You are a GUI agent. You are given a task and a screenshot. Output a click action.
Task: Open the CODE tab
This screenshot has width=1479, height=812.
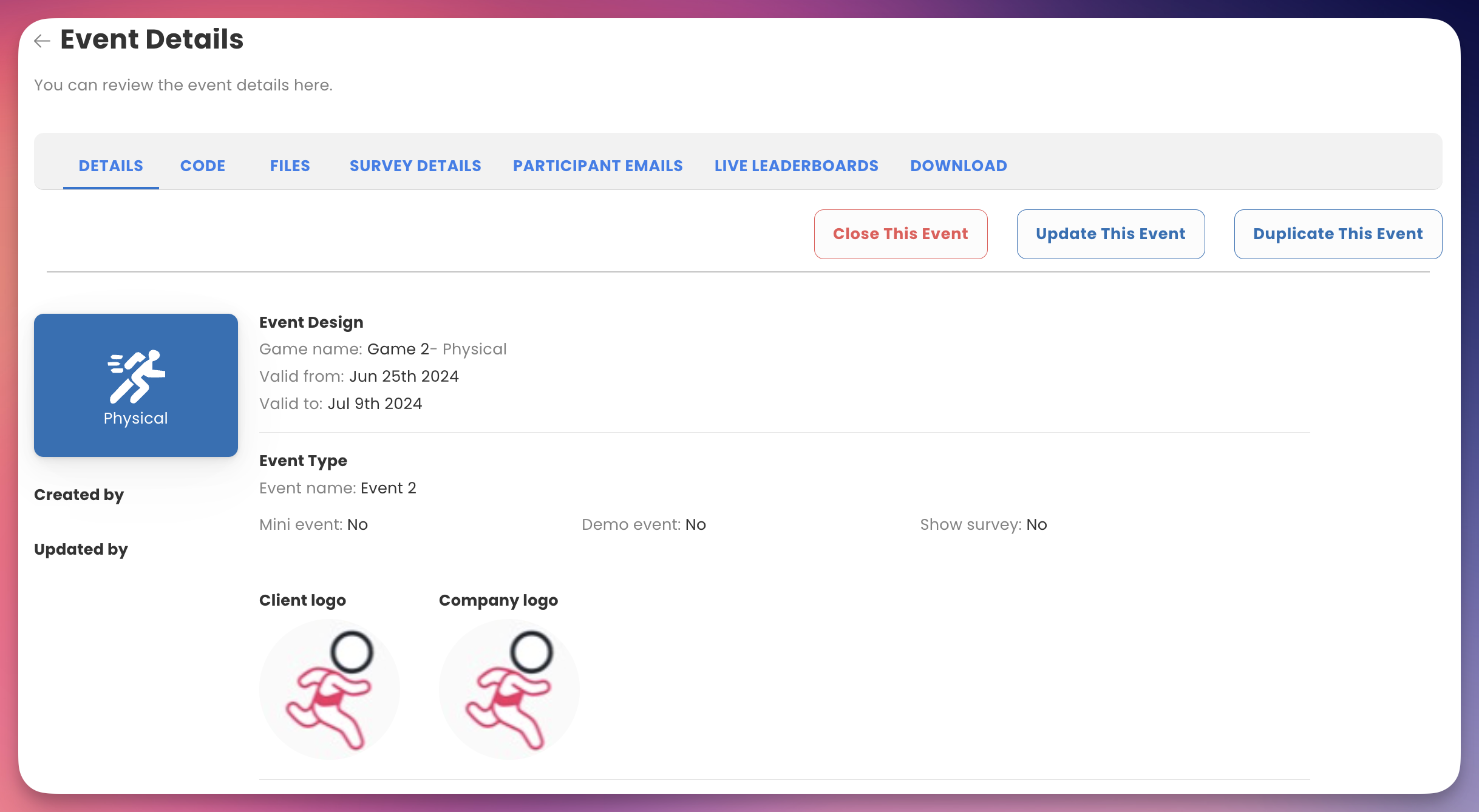(x=203, y=166)
